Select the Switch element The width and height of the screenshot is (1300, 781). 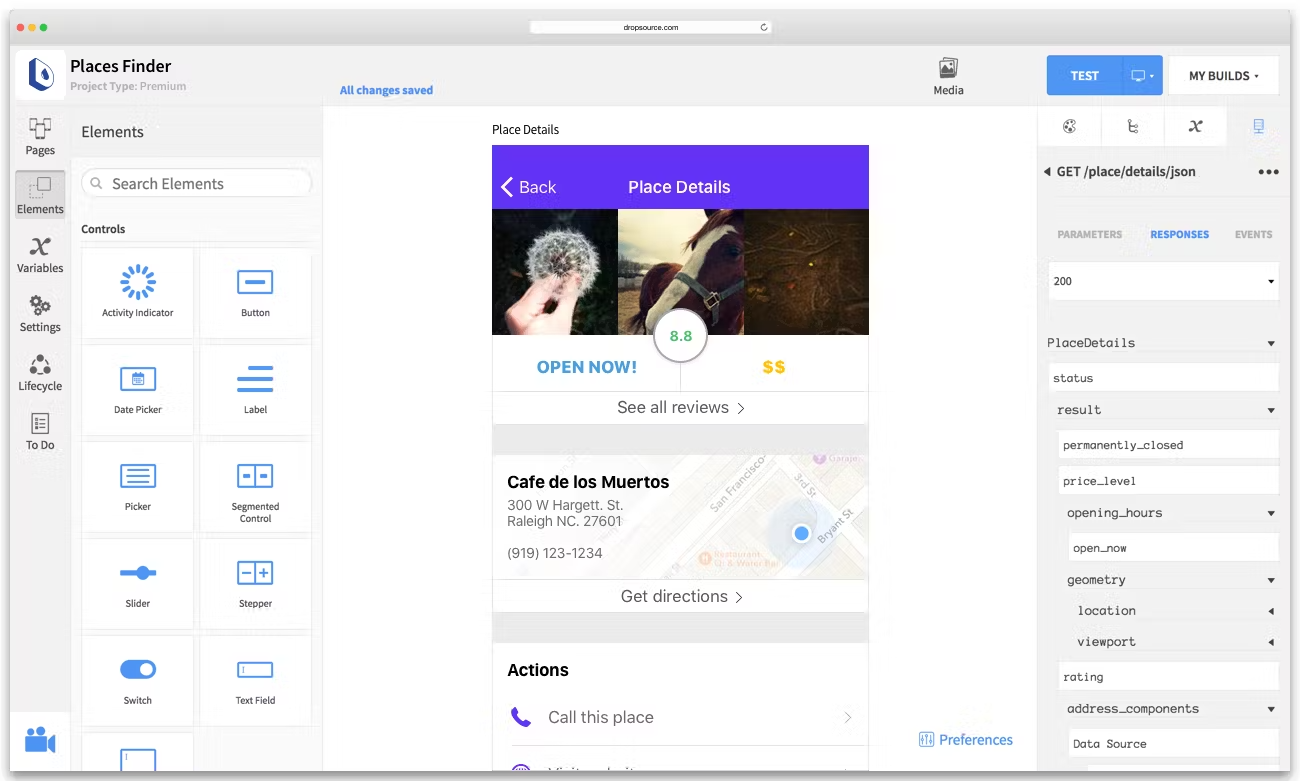pos(138,680)
